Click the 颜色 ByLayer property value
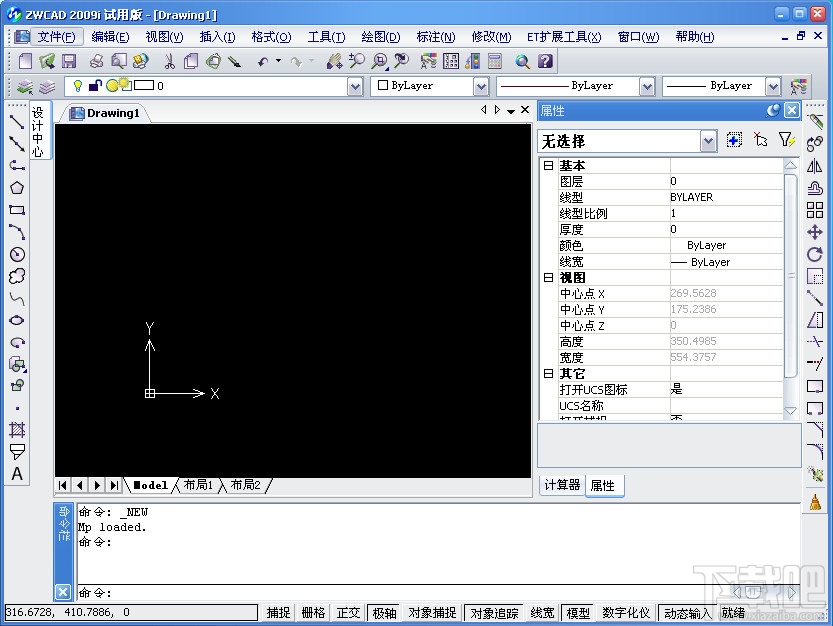The height and width of the screenshot is (626, 833). point(726,246)
